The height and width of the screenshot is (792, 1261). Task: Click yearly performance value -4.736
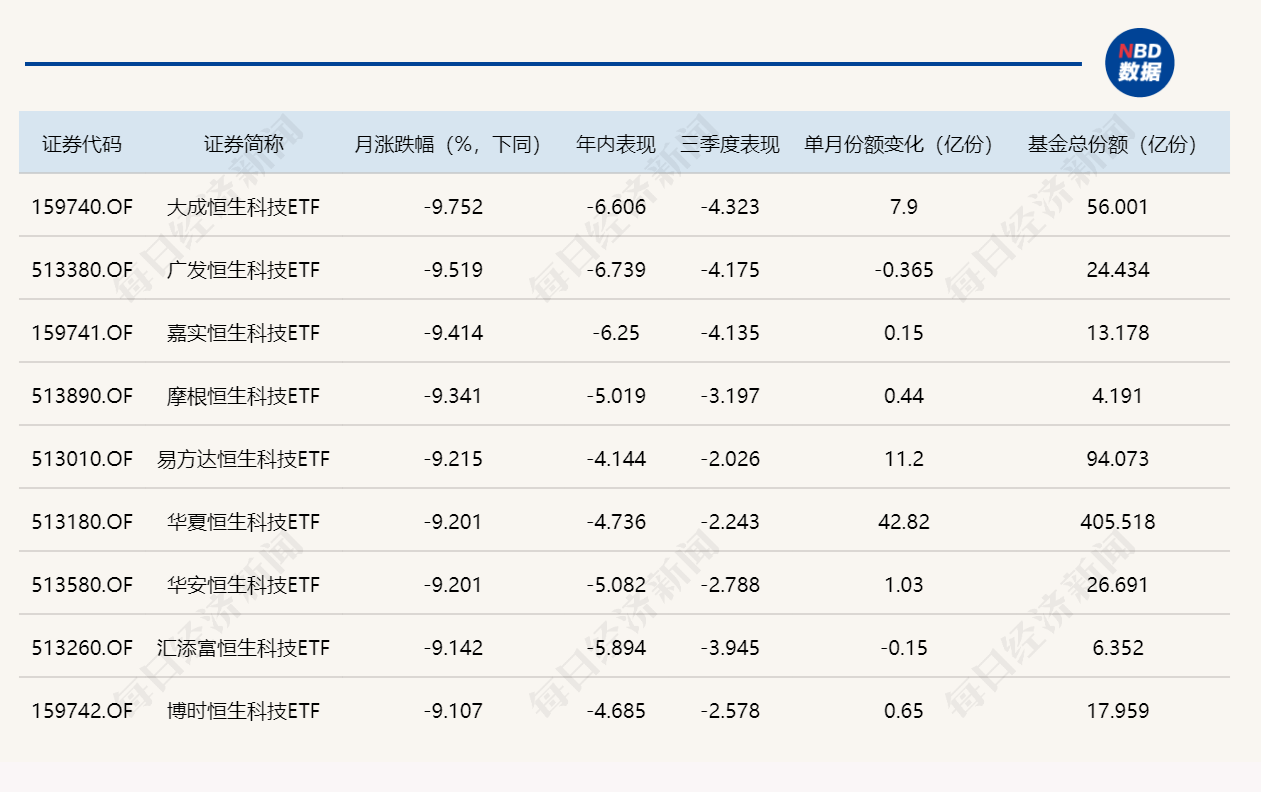pos(616,522)
